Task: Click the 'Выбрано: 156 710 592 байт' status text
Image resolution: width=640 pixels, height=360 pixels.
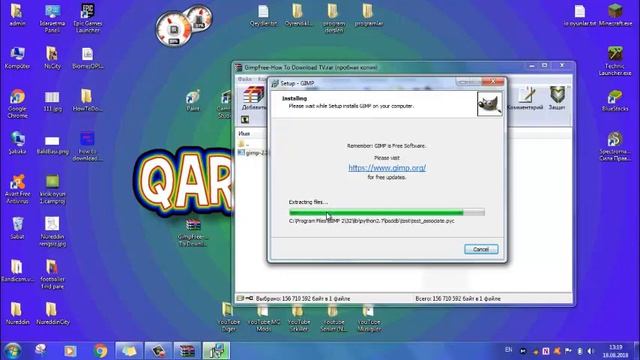Action: [302, 299]
